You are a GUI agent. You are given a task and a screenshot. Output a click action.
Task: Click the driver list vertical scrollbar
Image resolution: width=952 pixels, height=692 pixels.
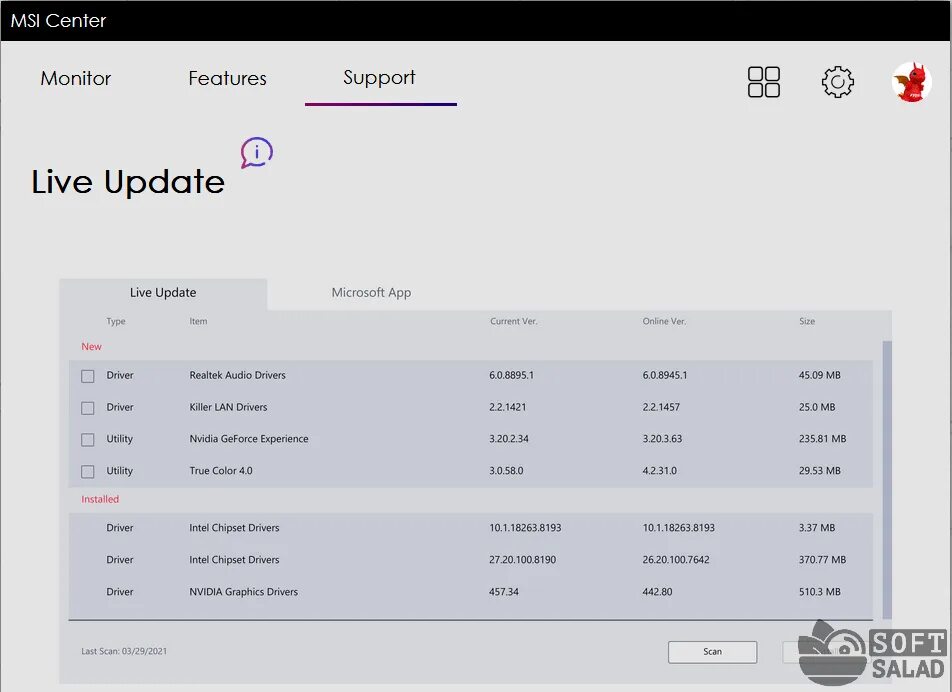pyautogui.click(x=887, y=480)
